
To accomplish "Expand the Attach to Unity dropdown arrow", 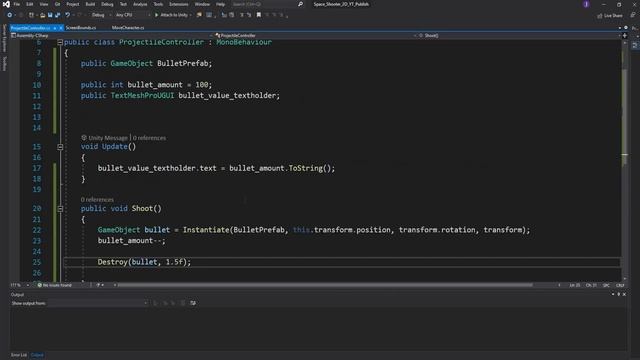I will [x=191, y=15].
